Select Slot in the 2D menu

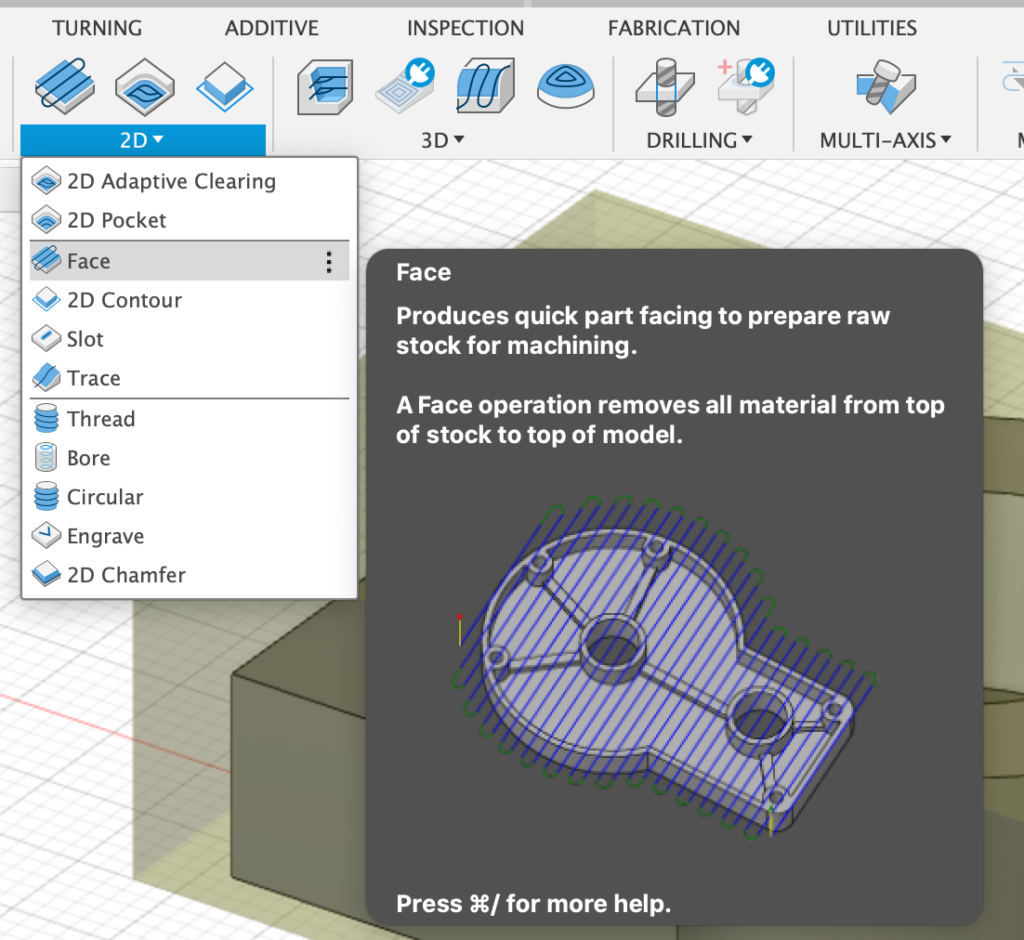point(85,339)
